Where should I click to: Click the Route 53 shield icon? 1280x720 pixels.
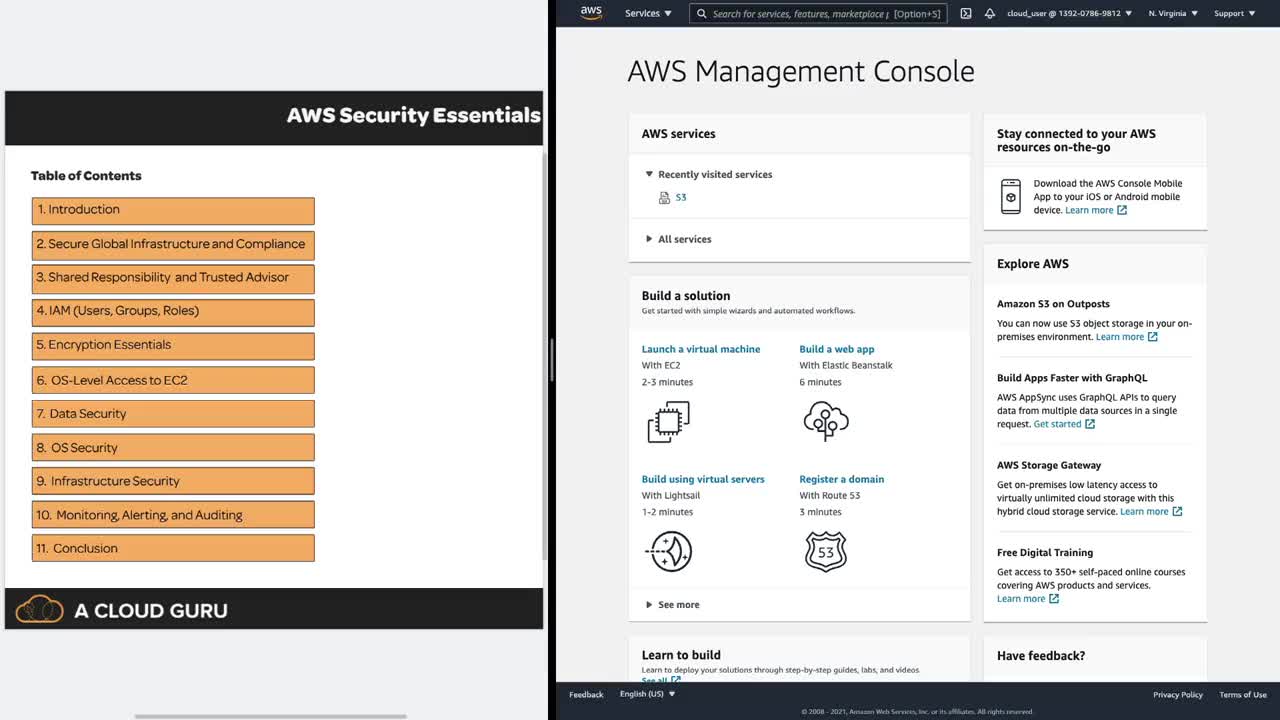tap(826, 551)
